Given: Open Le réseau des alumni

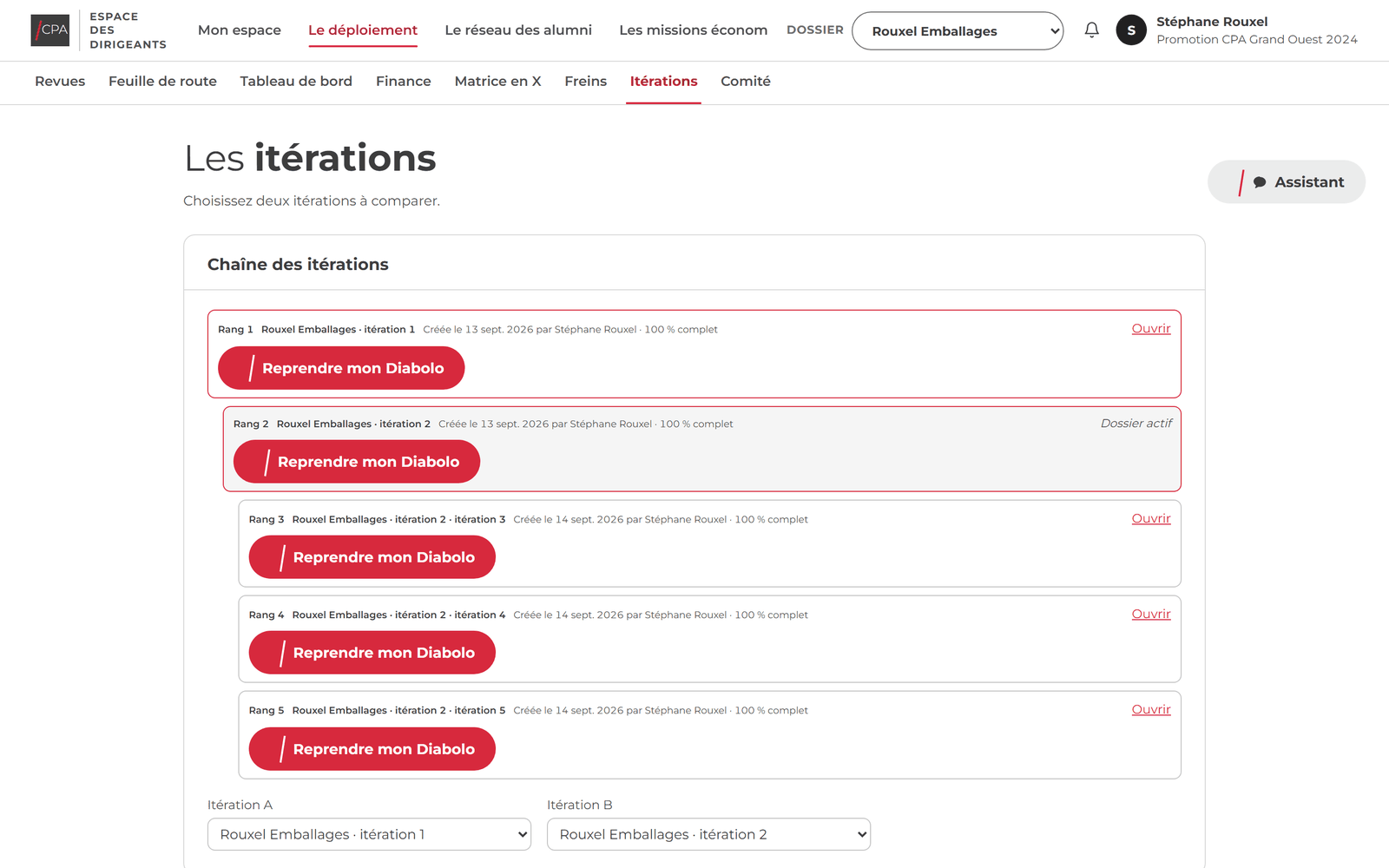Looking at the screenshot, I should [x=518, y=30].
